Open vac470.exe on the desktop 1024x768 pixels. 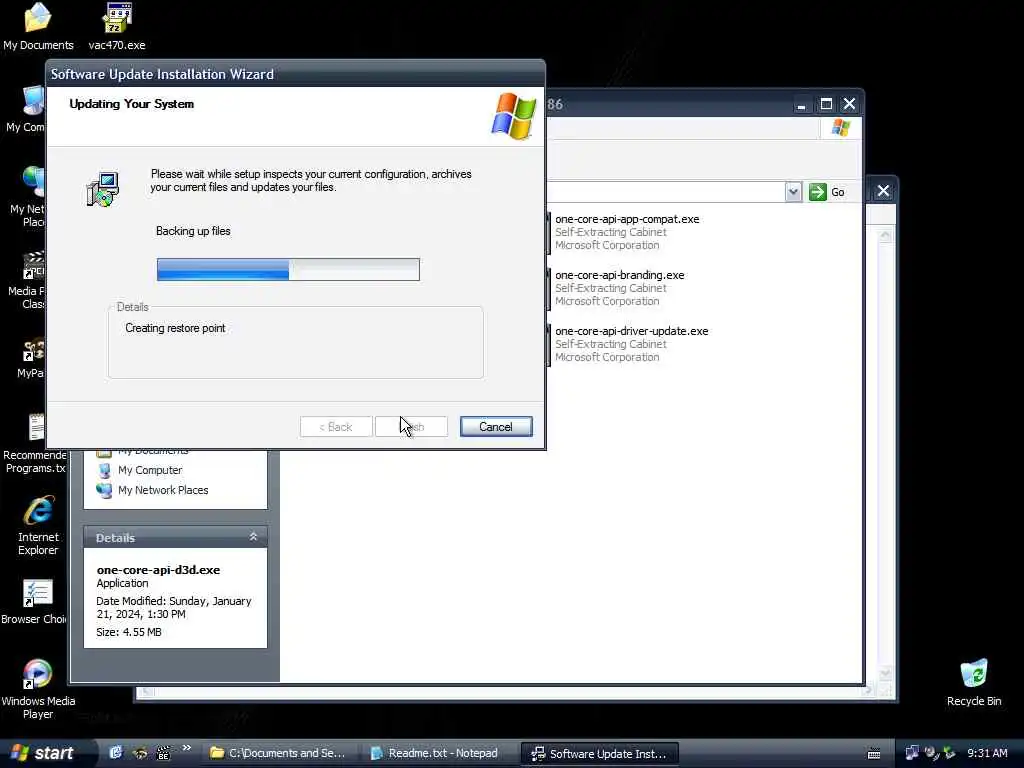pos(117,27)
